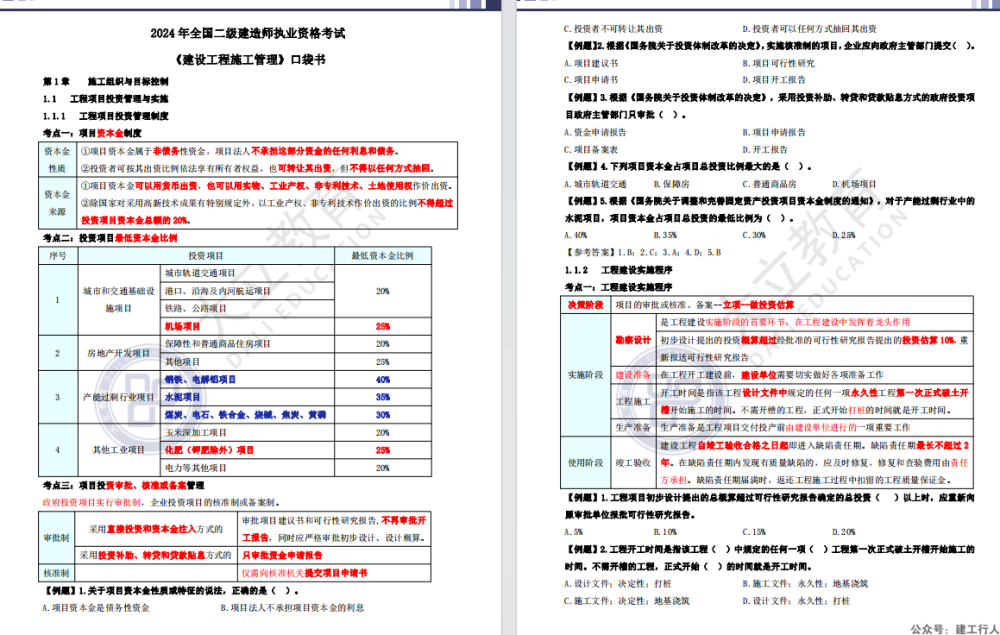1000x635 pixels.
Task: Click option 'B.保障房'
Action: pyautogui.click(x=671, y=184)
